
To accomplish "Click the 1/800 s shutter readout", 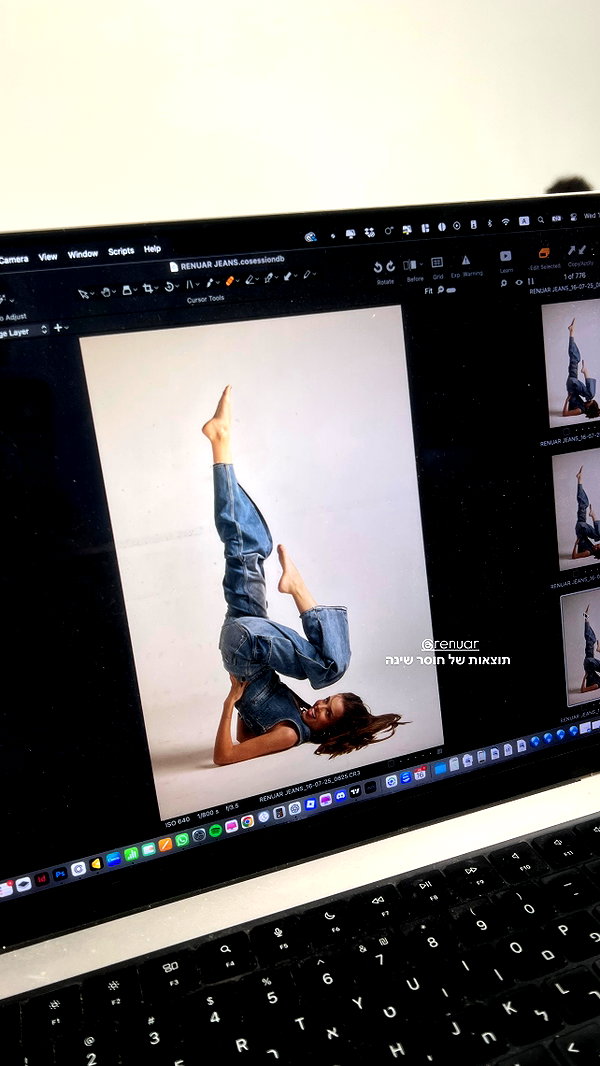I will (x=209, y=814).
